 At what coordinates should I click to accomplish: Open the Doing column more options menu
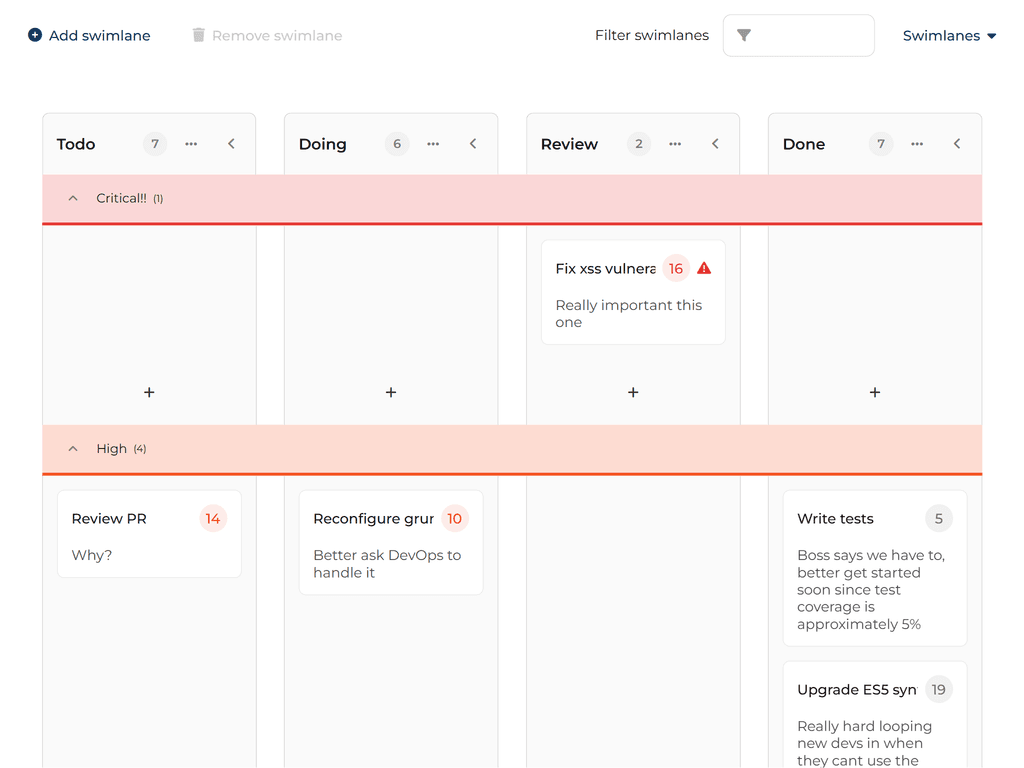[x=433, y=144]
